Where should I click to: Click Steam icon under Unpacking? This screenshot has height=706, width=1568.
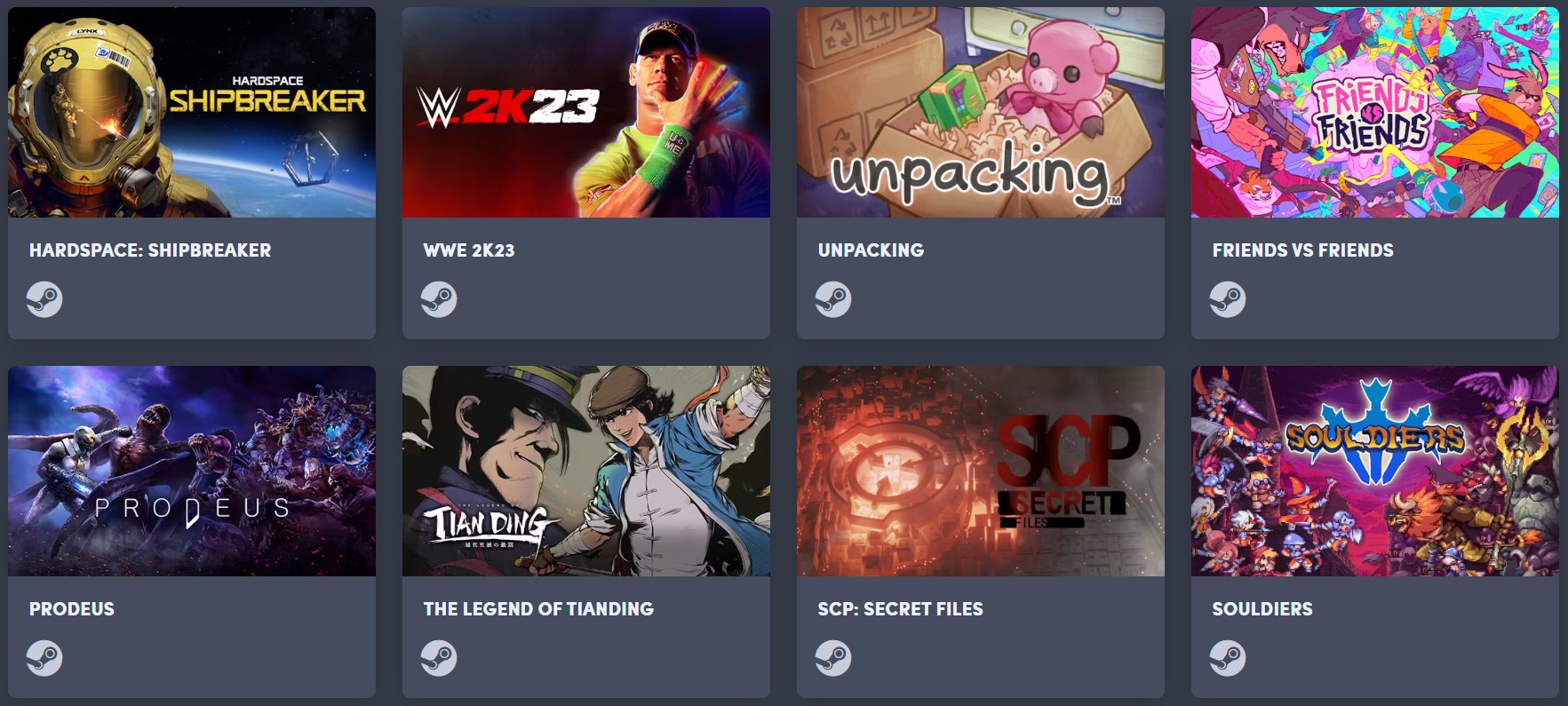[833, 299]
